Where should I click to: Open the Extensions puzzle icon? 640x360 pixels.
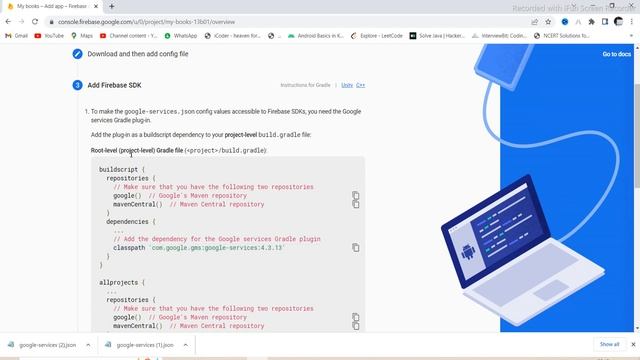[591, 22]
